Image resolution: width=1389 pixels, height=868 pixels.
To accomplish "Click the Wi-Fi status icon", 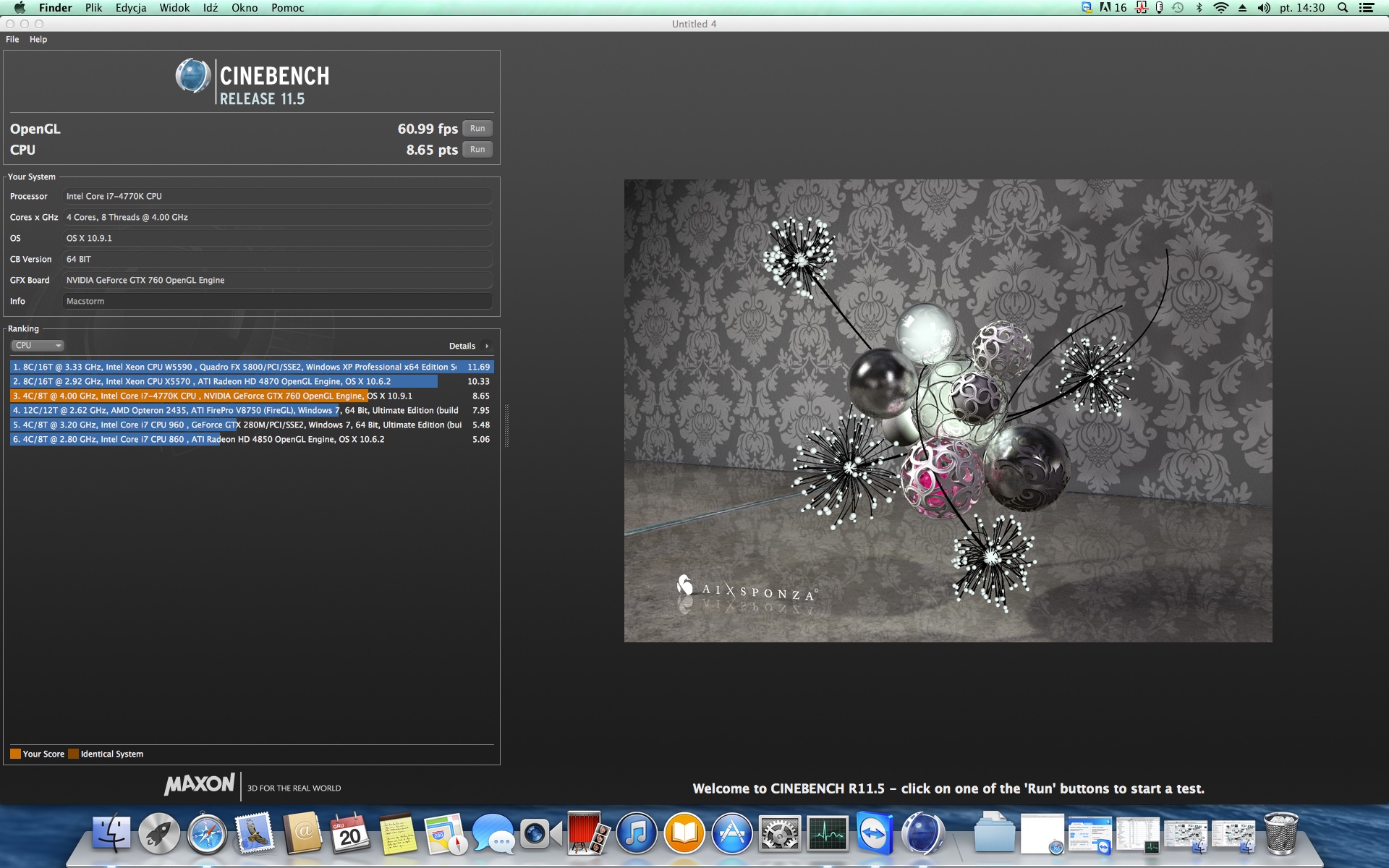I will [1221, 8].
